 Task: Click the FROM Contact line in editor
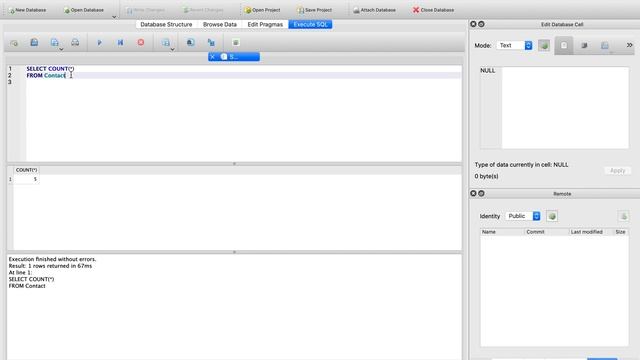pyautogui.click(x=46, y=76)
